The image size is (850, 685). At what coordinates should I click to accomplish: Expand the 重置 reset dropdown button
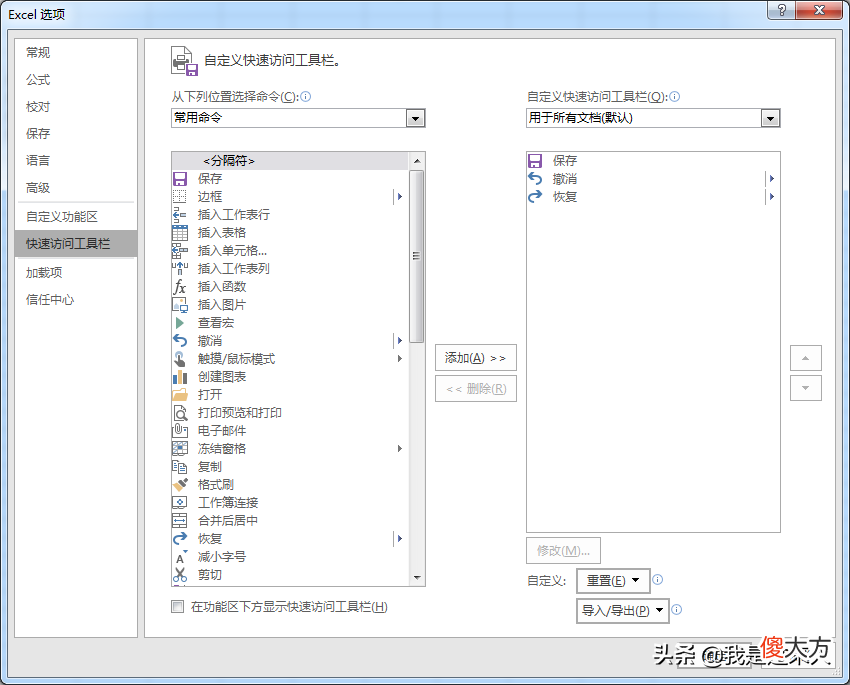tap(613, 581)
